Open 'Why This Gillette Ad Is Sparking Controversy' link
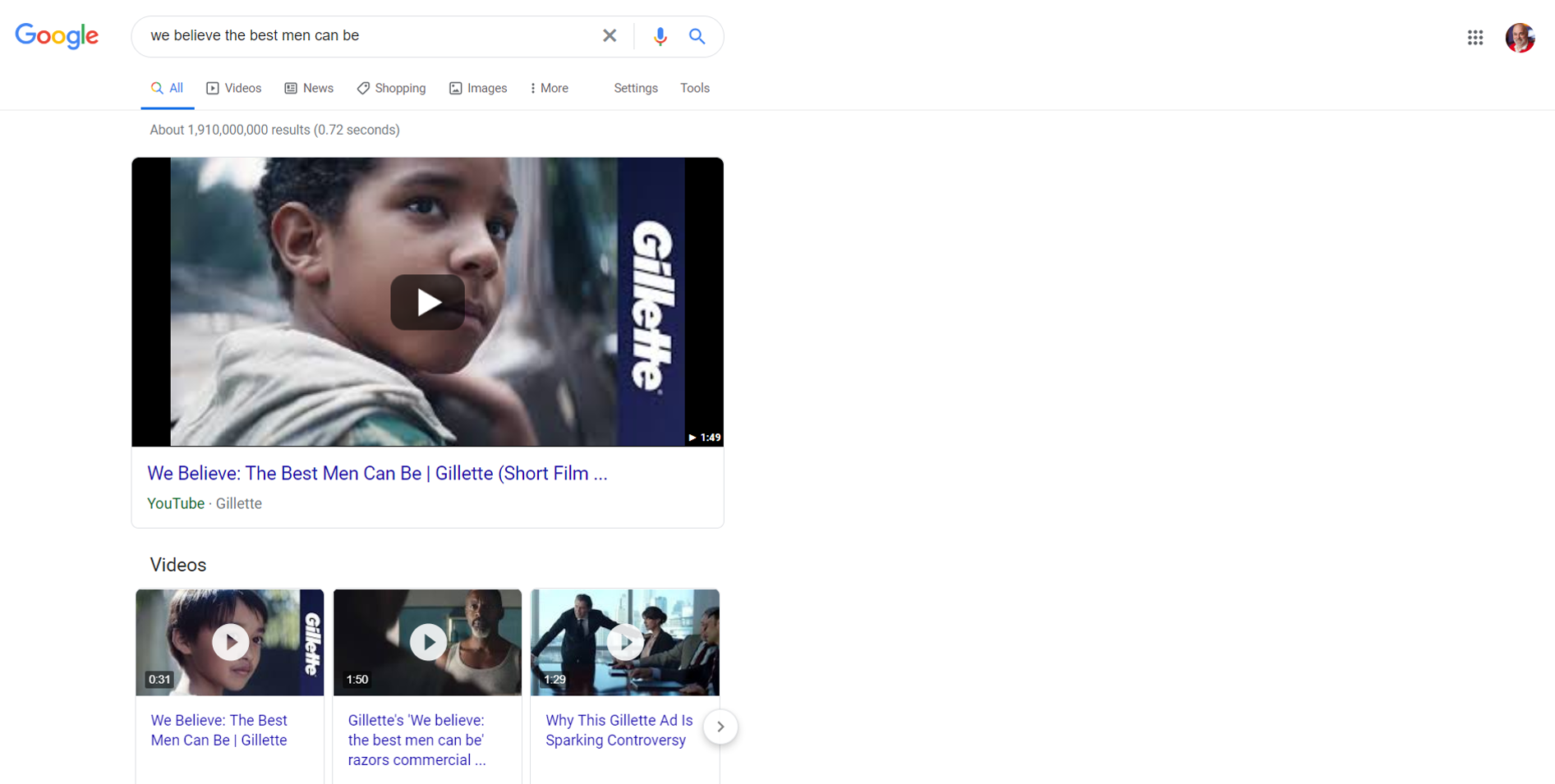The width and height of the screenshot is (1555, 784). (x=619, y=731)
